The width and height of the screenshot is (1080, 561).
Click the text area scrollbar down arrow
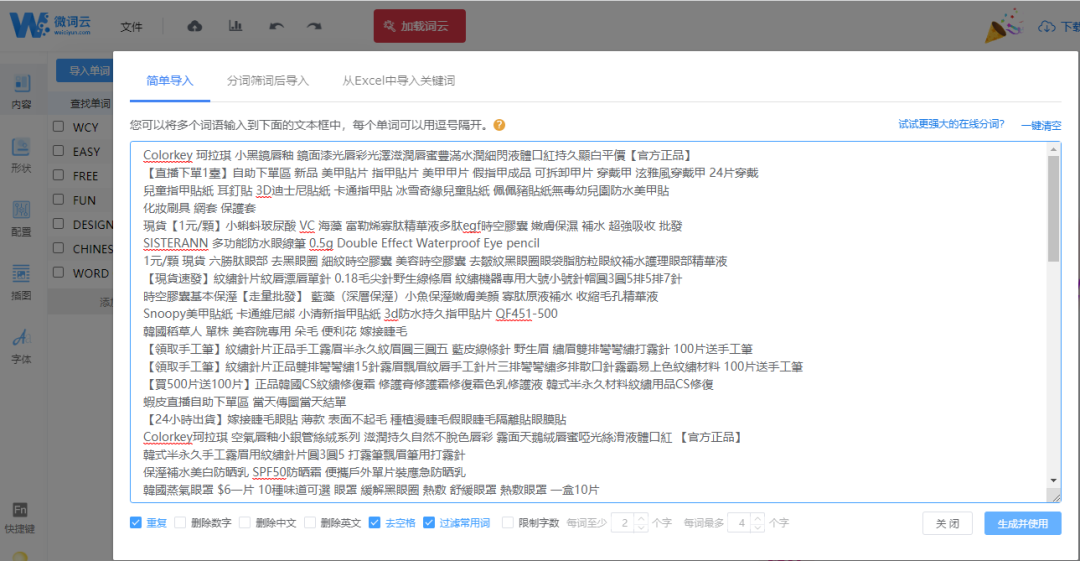tap(1054, 480)
